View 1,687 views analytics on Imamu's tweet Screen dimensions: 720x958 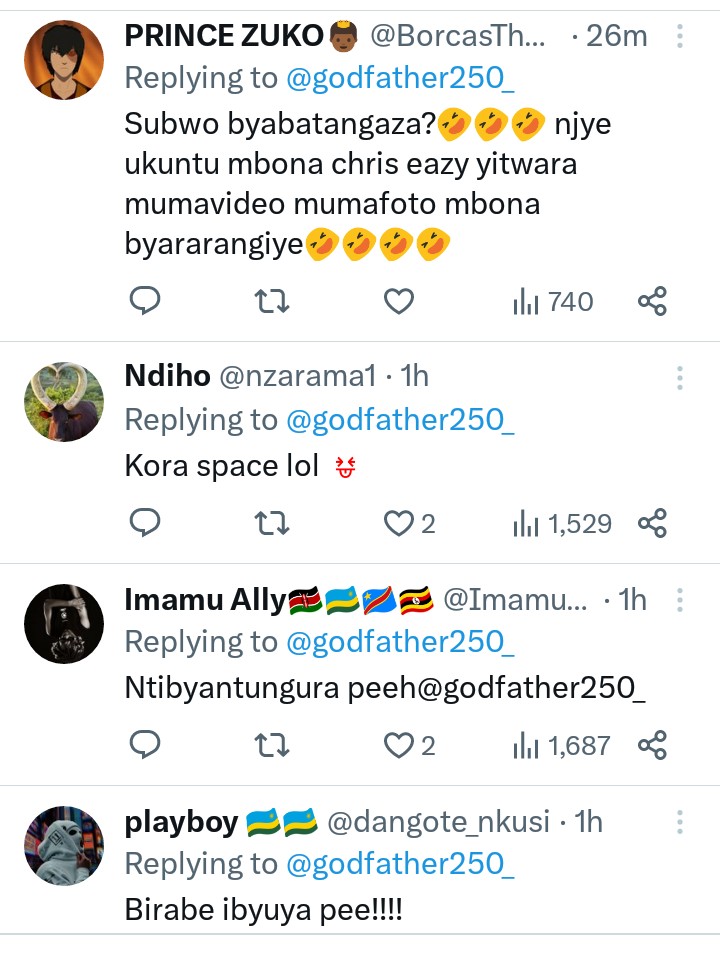tap(560, 745)
